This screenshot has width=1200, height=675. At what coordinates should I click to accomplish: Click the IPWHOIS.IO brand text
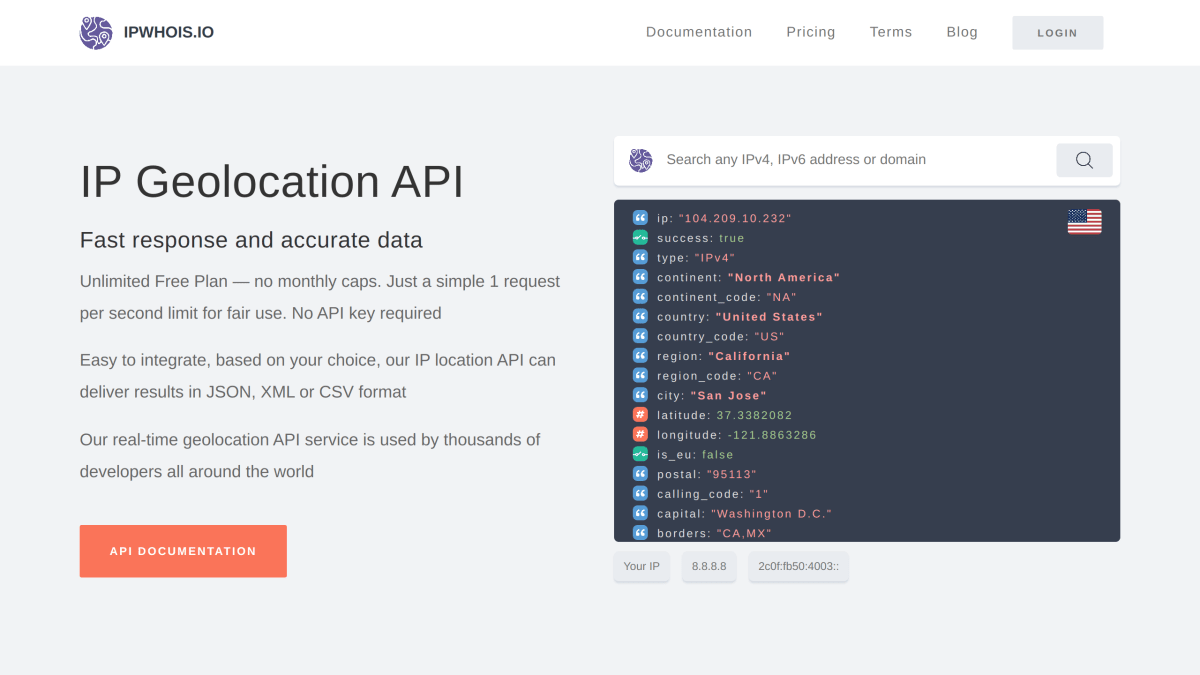coord(169,33)
